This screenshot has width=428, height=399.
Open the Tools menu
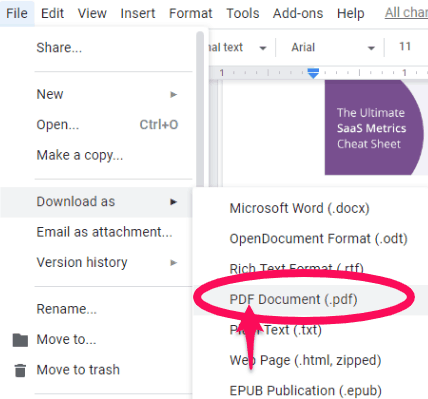click(x=243, y=13)
